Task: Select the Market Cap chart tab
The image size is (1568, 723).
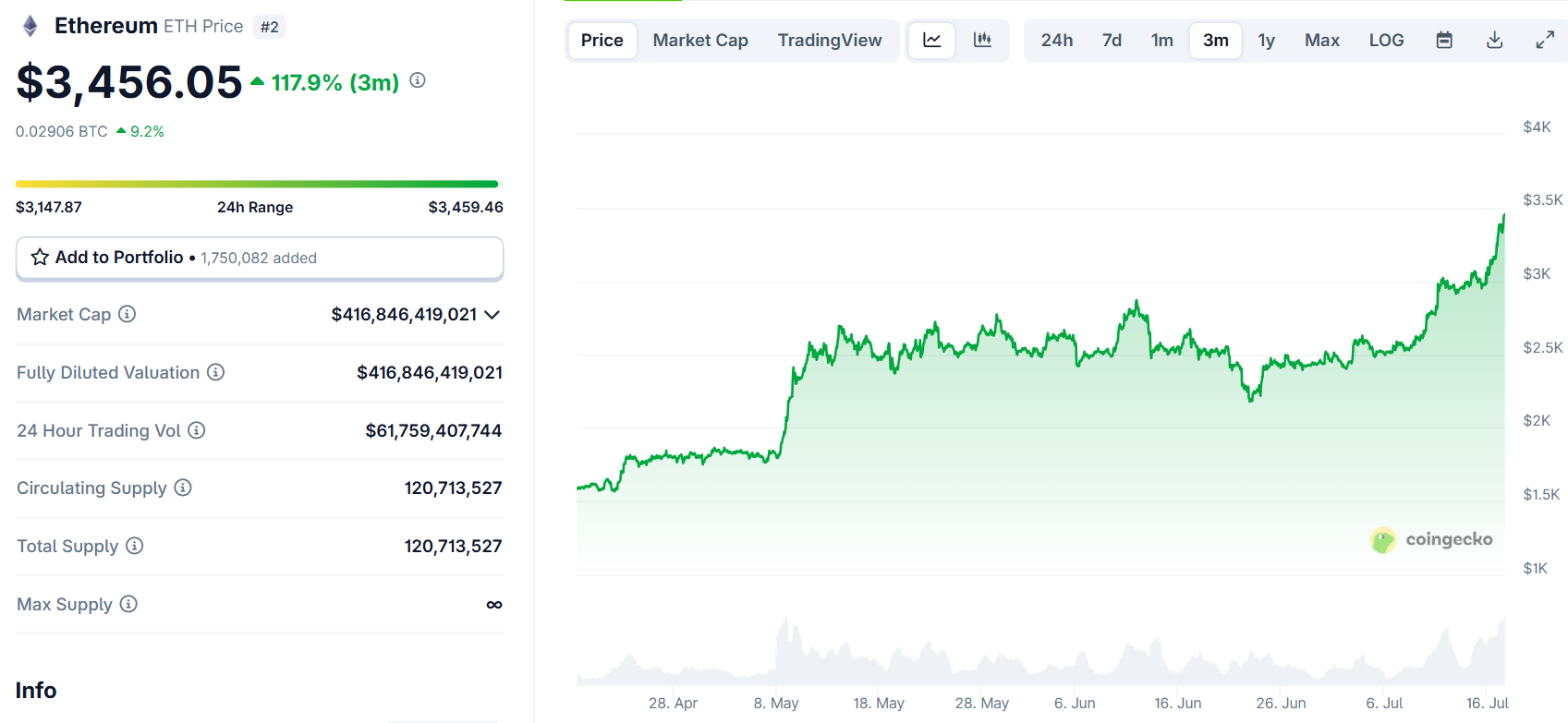Action: [700, 40]
